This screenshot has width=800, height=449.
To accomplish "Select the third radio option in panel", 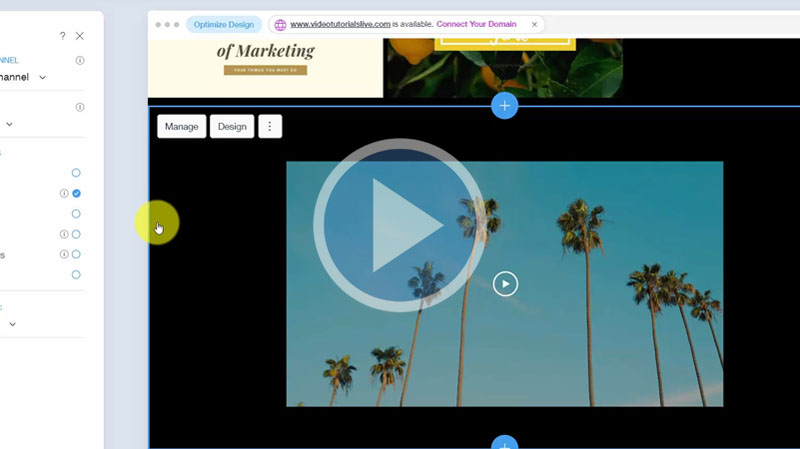I will [76, 214].
